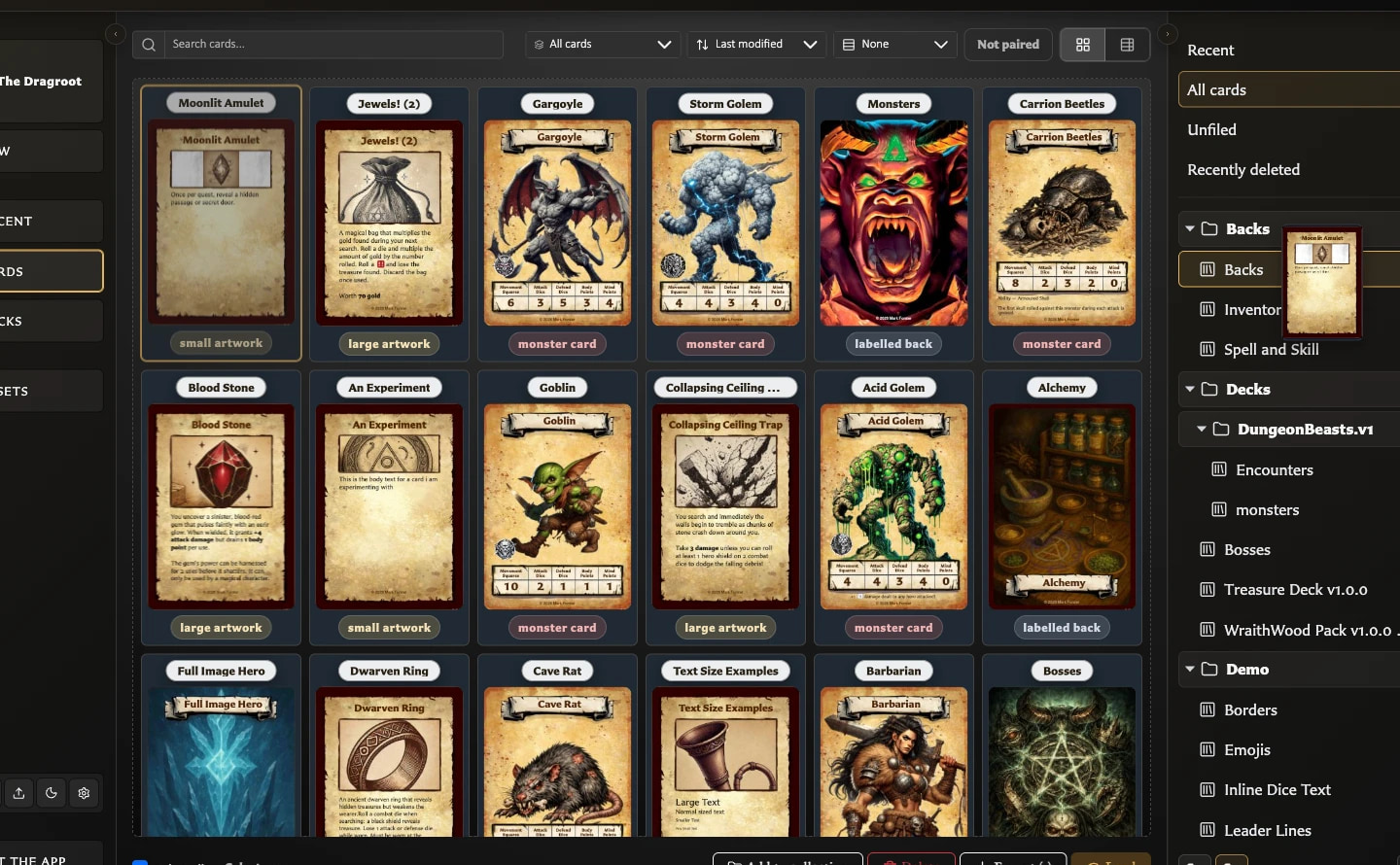Collapse the right panel chevron
This screenshot has width=1400, height=865.
(x=1168, y=34)
